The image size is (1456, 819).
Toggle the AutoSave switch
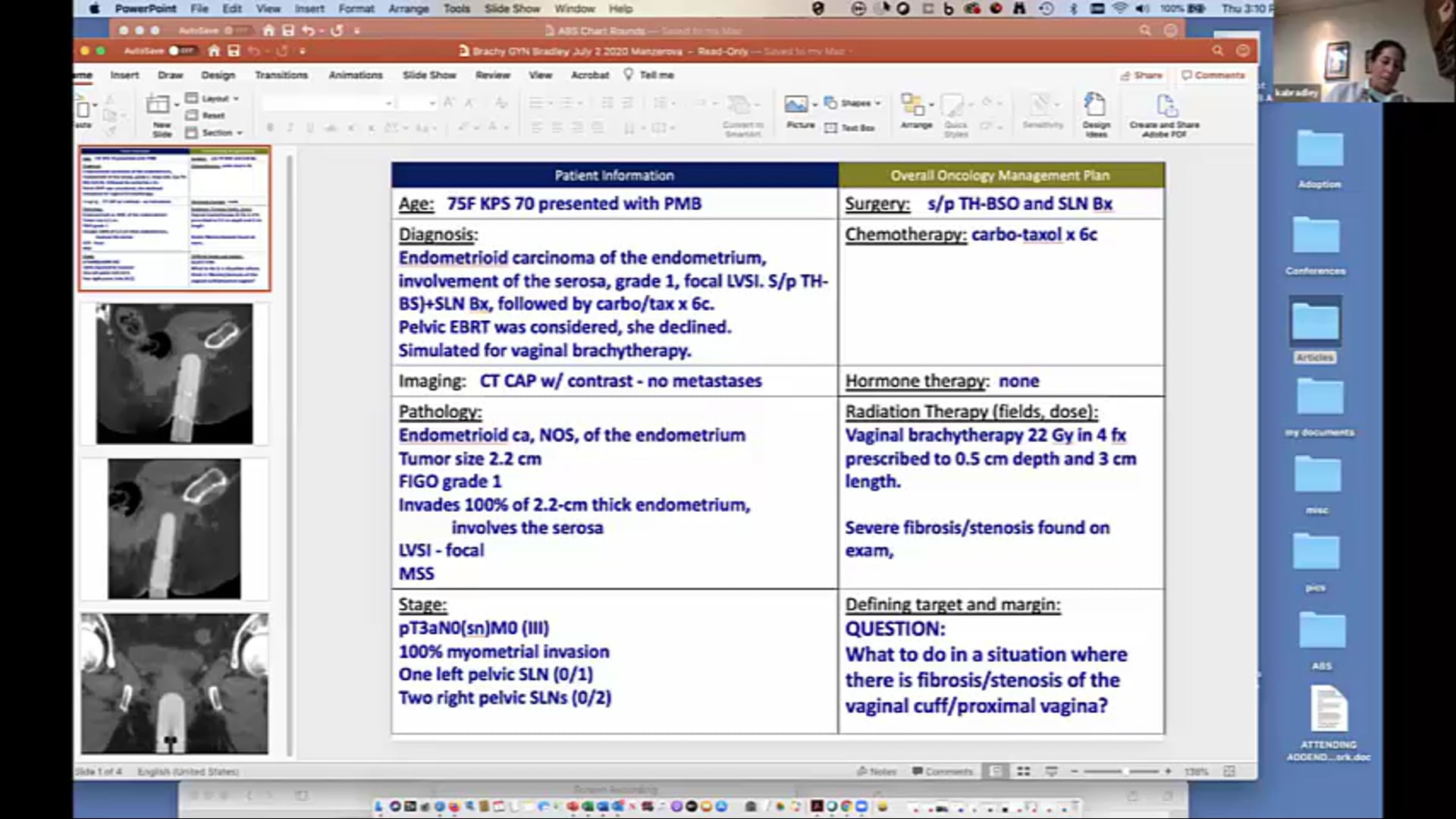pos(181,51)
